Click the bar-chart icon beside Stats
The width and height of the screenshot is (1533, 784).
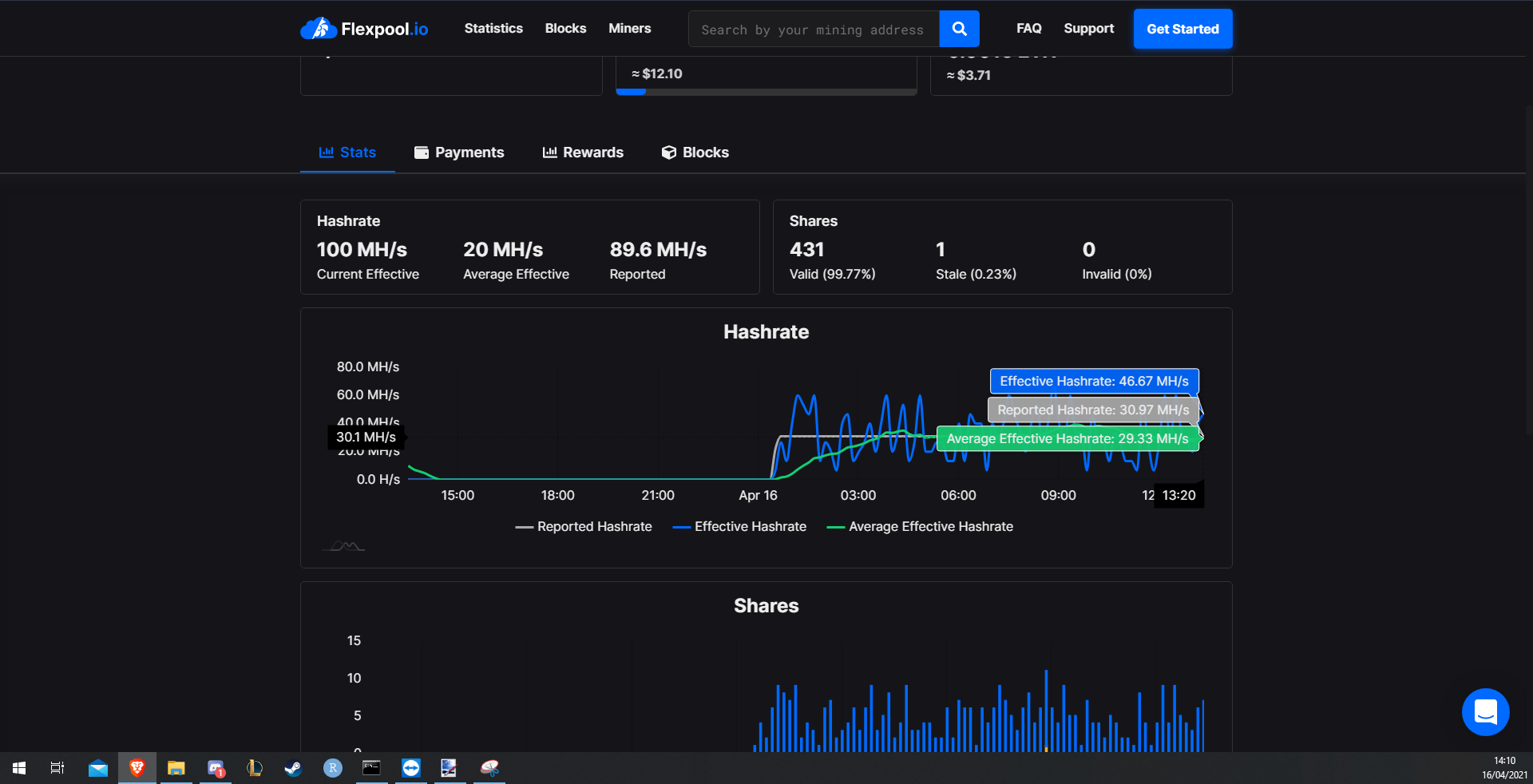327,152
